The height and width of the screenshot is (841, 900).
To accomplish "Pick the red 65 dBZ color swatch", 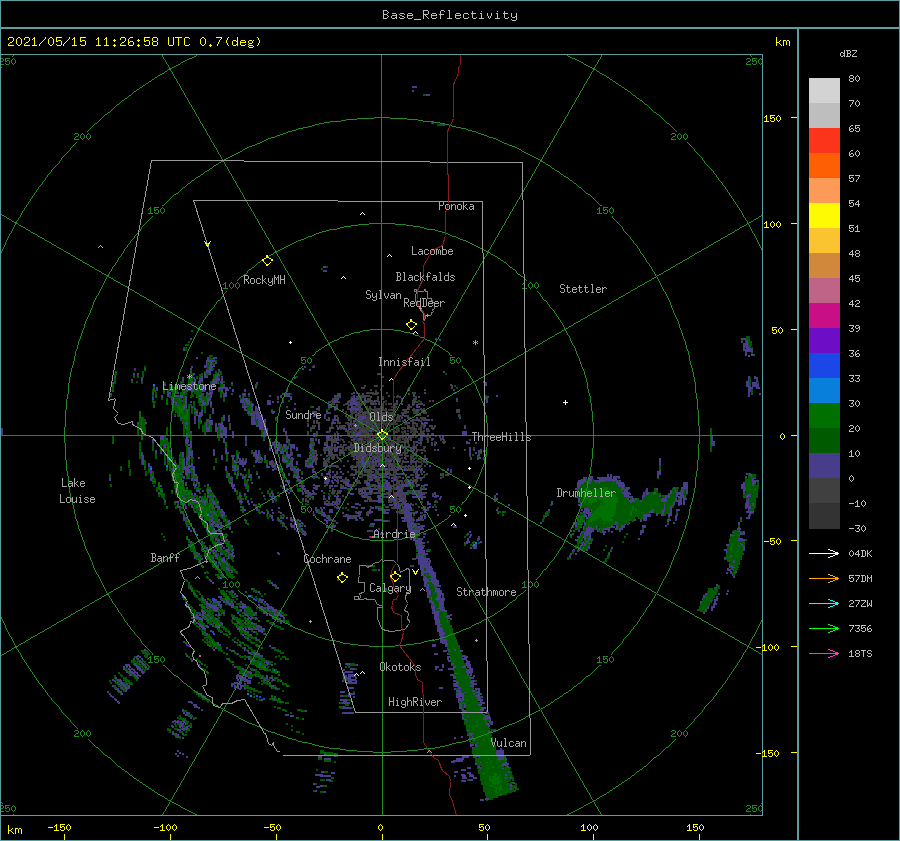I will 824,140.
